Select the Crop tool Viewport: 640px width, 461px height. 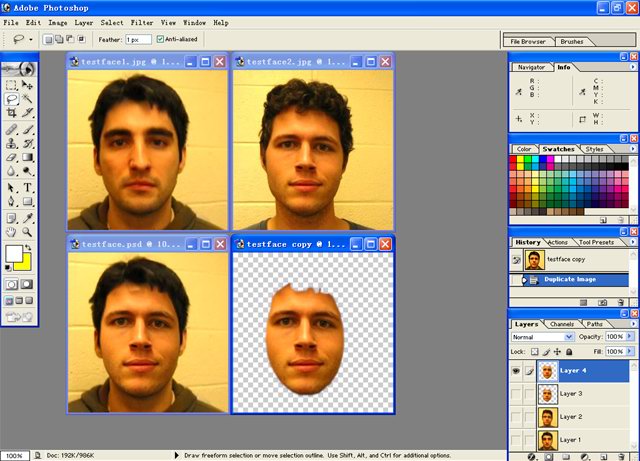coord(12,113)
